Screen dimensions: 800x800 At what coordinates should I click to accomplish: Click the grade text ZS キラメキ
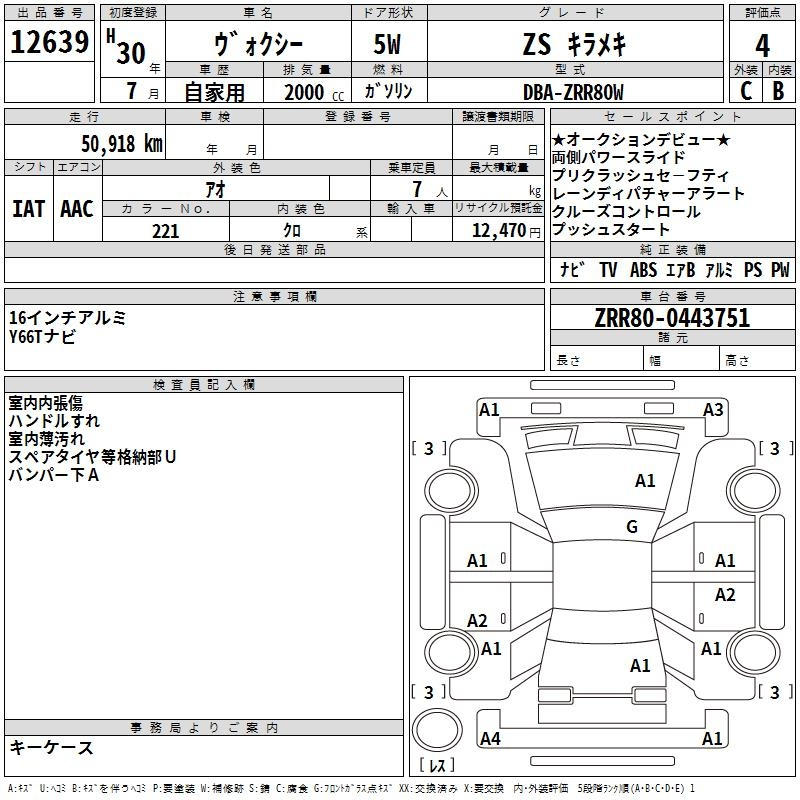(x=574, y=44)
